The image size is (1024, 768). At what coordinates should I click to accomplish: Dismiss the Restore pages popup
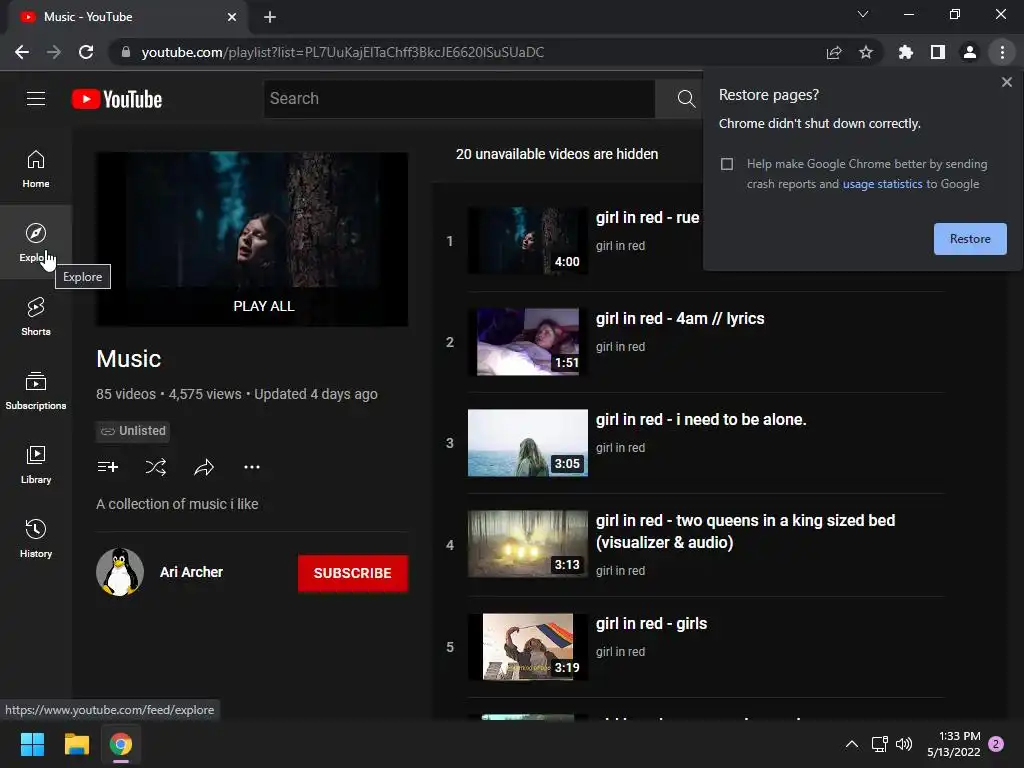click(x=1006, y=82)
